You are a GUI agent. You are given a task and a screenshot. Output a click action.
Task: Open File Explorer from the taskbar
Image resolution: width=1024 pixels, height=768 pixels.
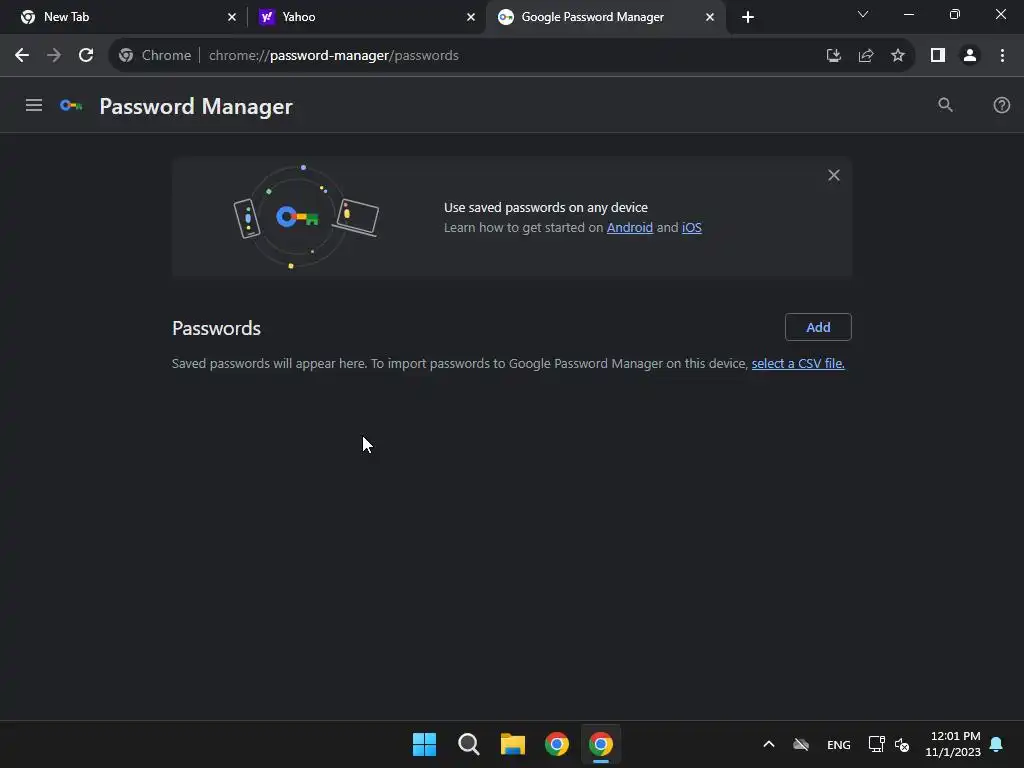(x=513, y=744)
